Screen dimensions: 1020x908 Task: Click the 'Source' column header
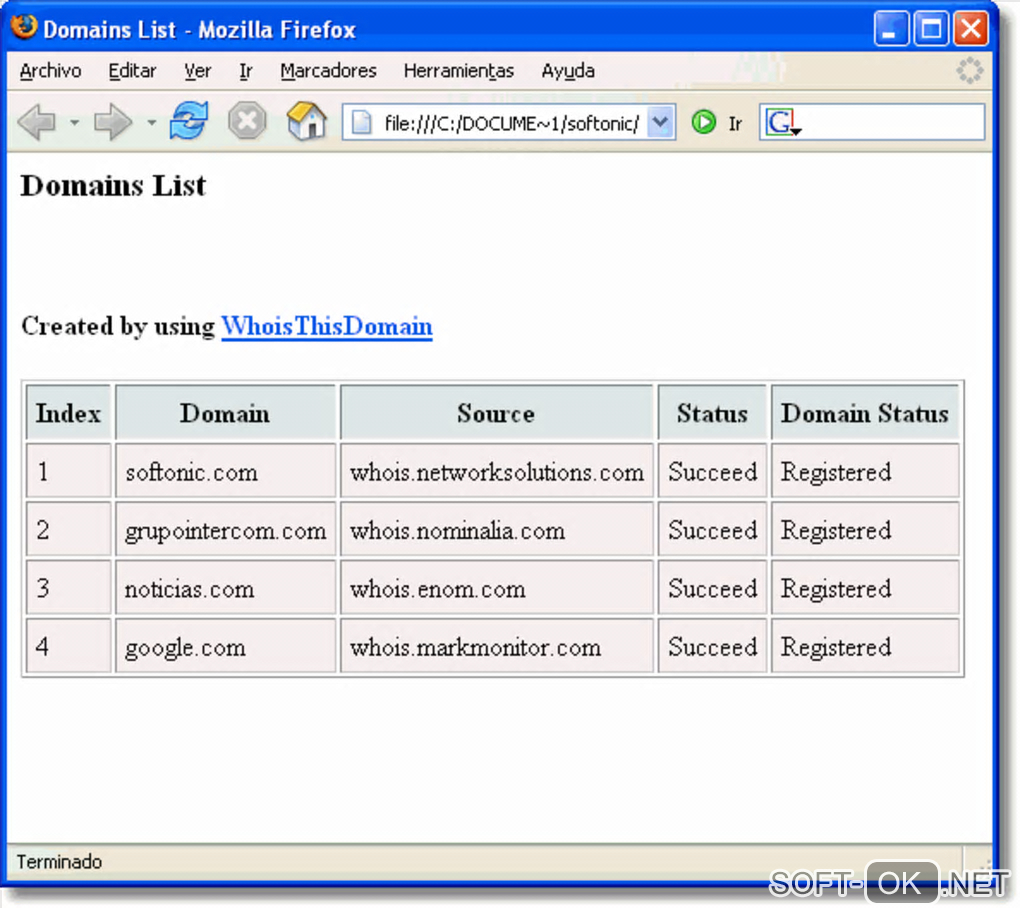(x=496, y=412)
